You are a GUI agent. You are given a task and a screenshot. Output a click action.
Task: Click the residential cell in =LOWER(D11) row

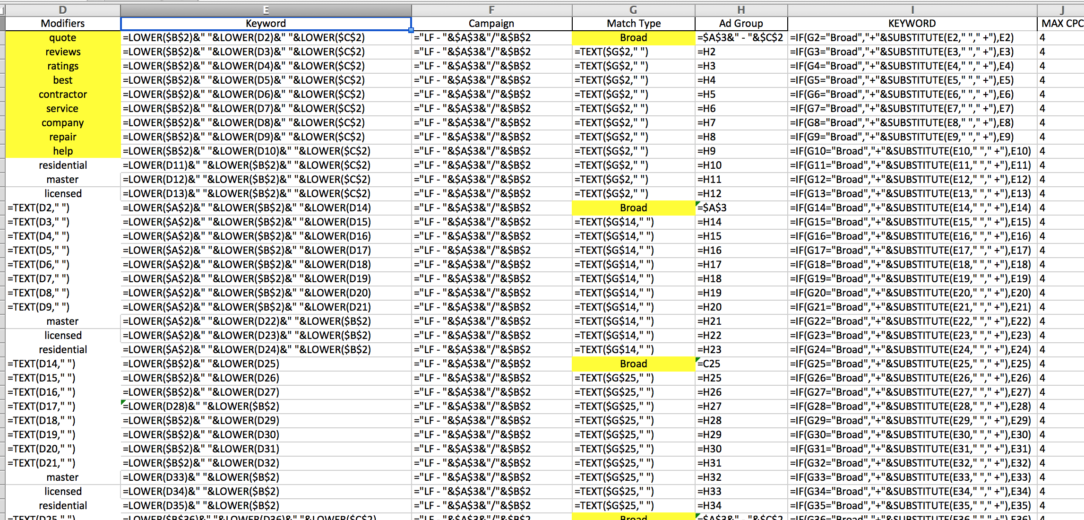coord(63,165)
